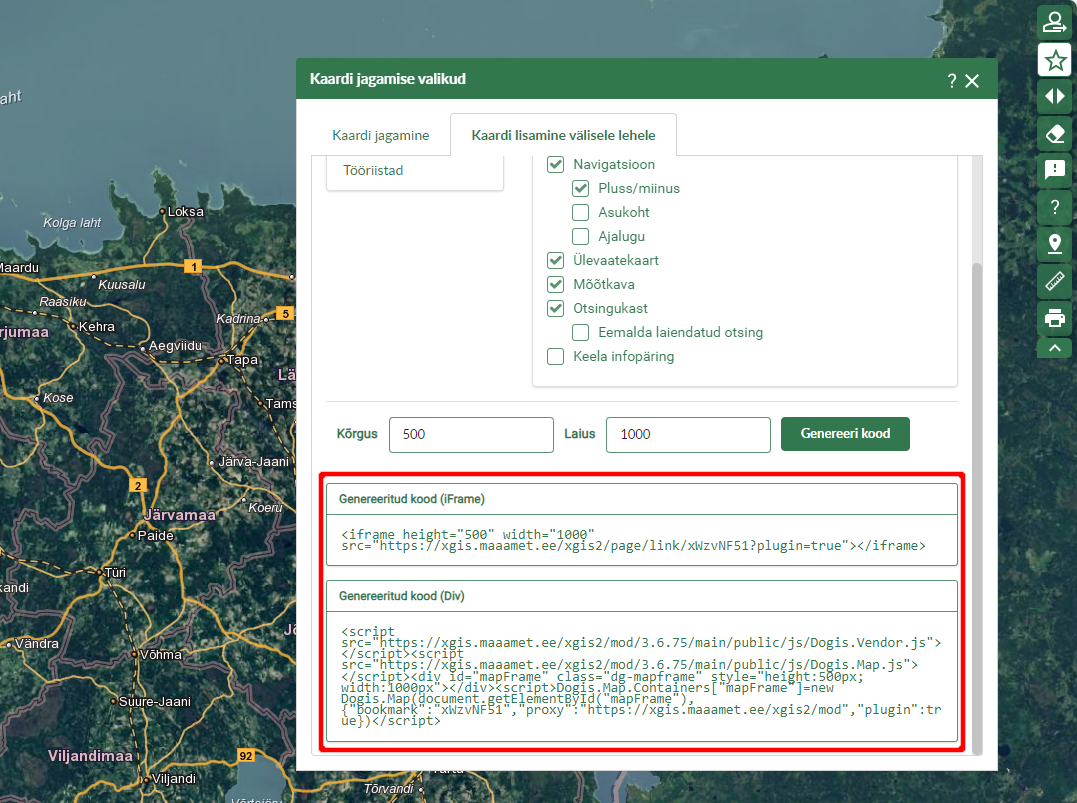Select the location marker tool

1054,244
